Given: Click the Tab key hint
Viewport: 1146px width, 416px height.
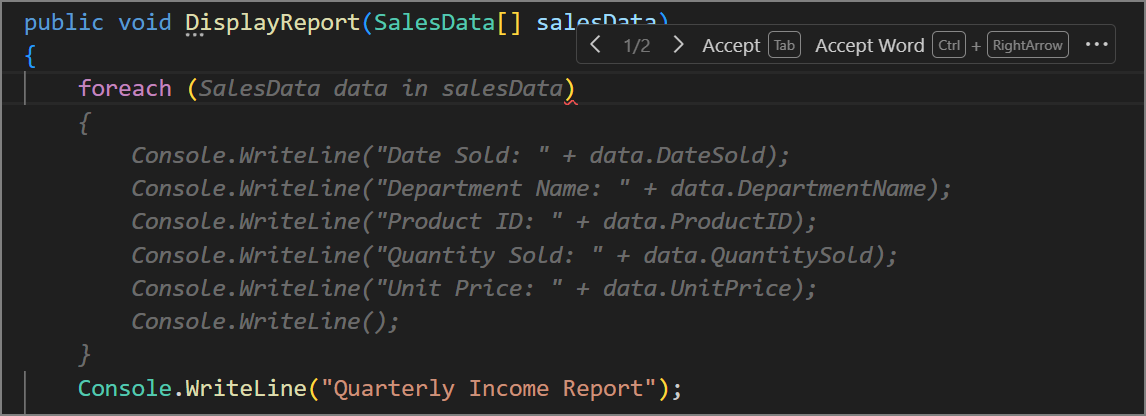Looking at the screenshot, I should coord(784,45).
